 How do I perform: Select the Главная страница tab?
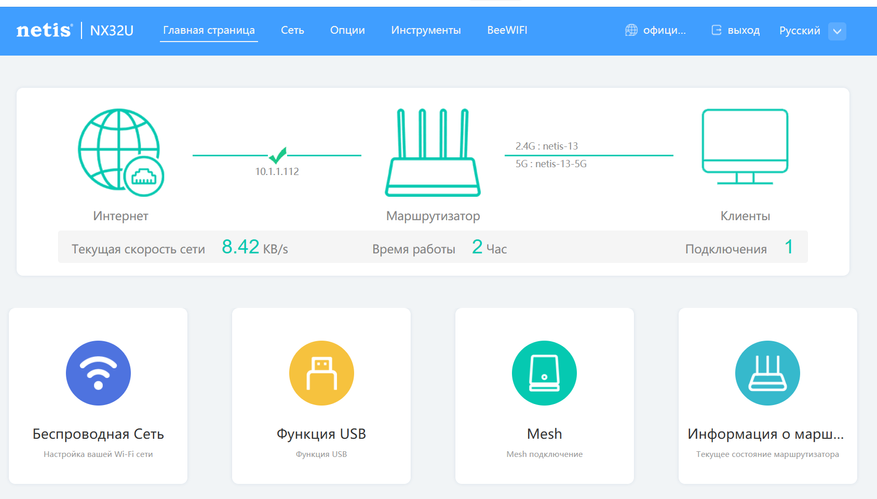(x=209, y=31)
